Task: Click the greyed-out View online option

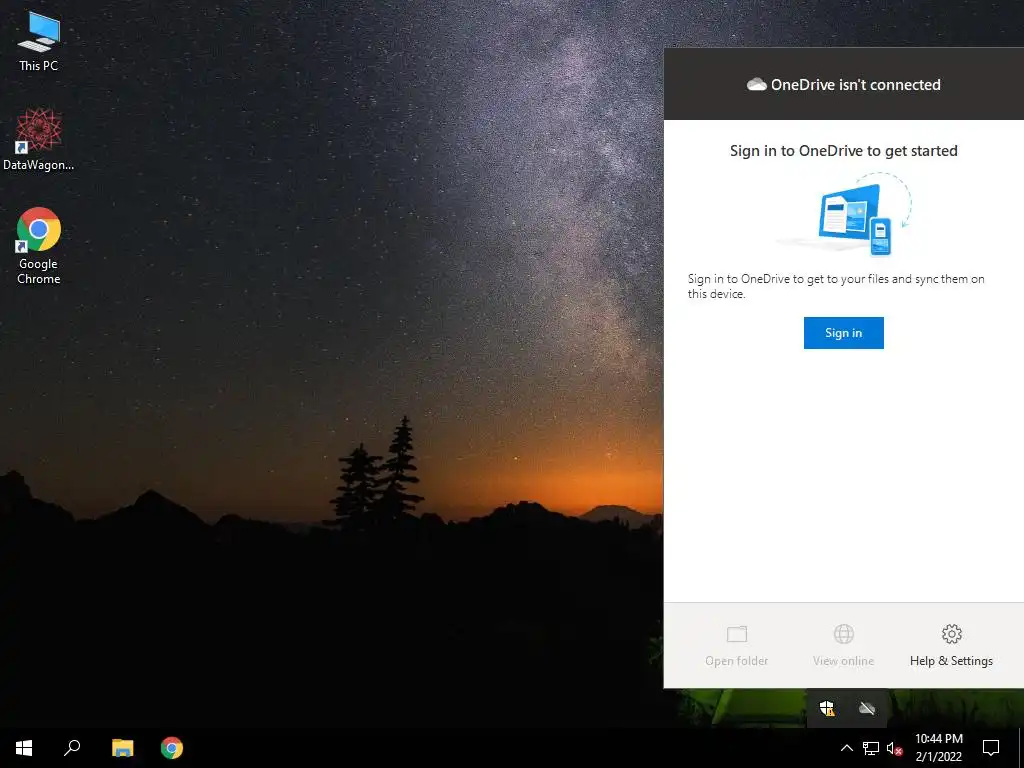Action: [843, 645]
